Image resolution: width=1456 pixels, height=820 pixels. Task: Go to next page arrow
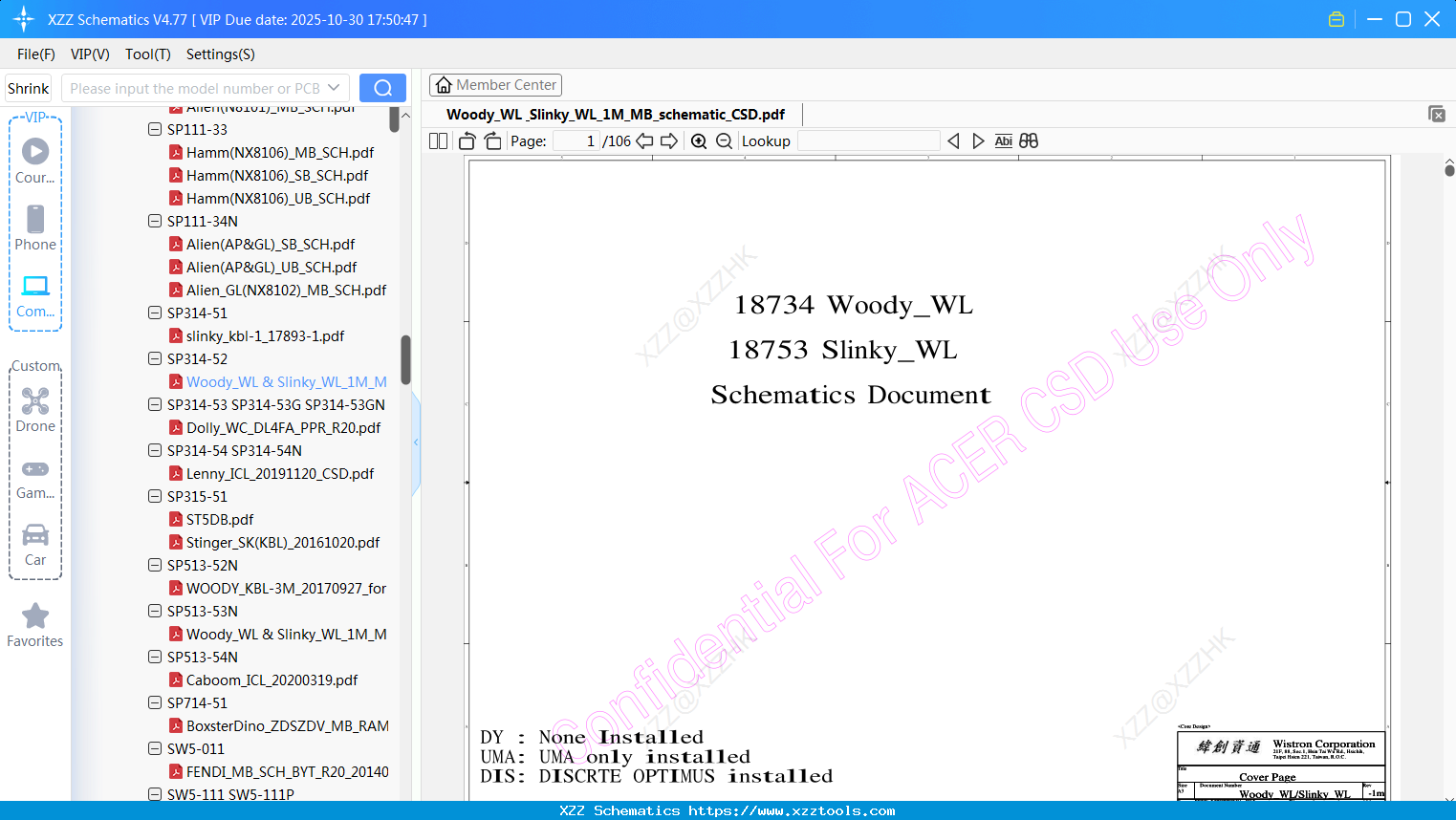point(669,140)
